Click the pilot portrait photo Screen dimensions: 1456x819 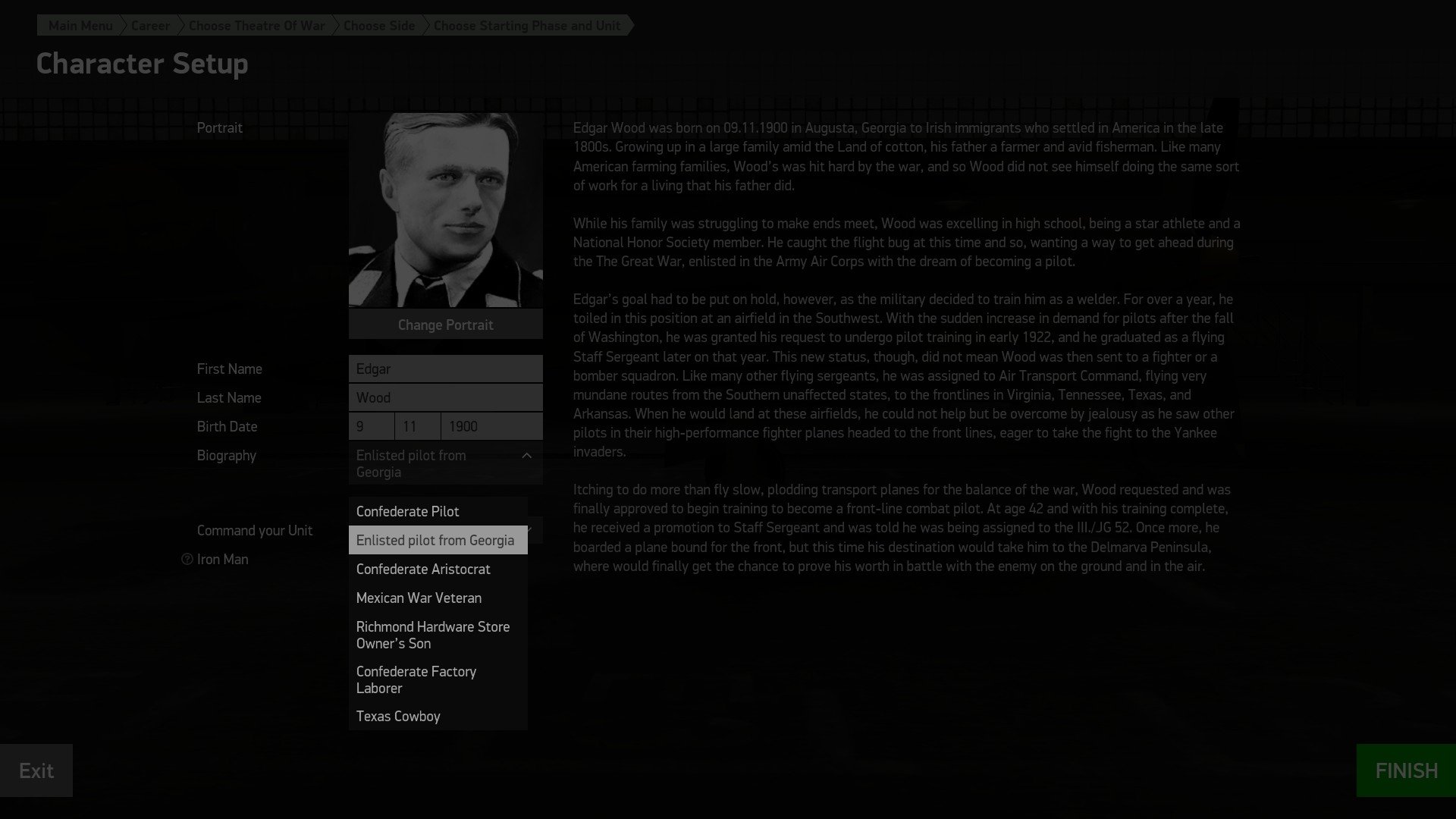coord(445,210)
